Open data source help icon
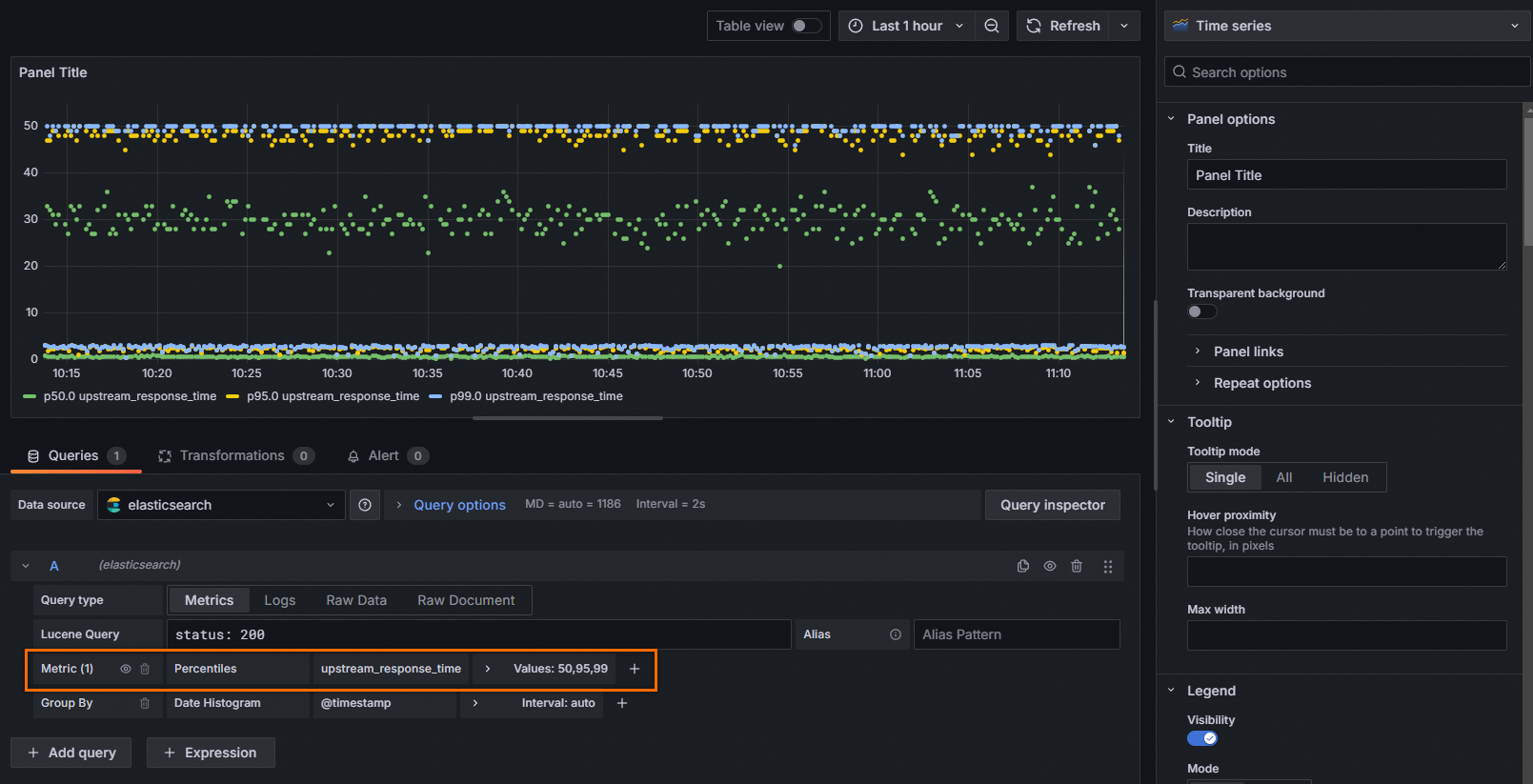Screen dimensions: 1533x784 (365, 505)
